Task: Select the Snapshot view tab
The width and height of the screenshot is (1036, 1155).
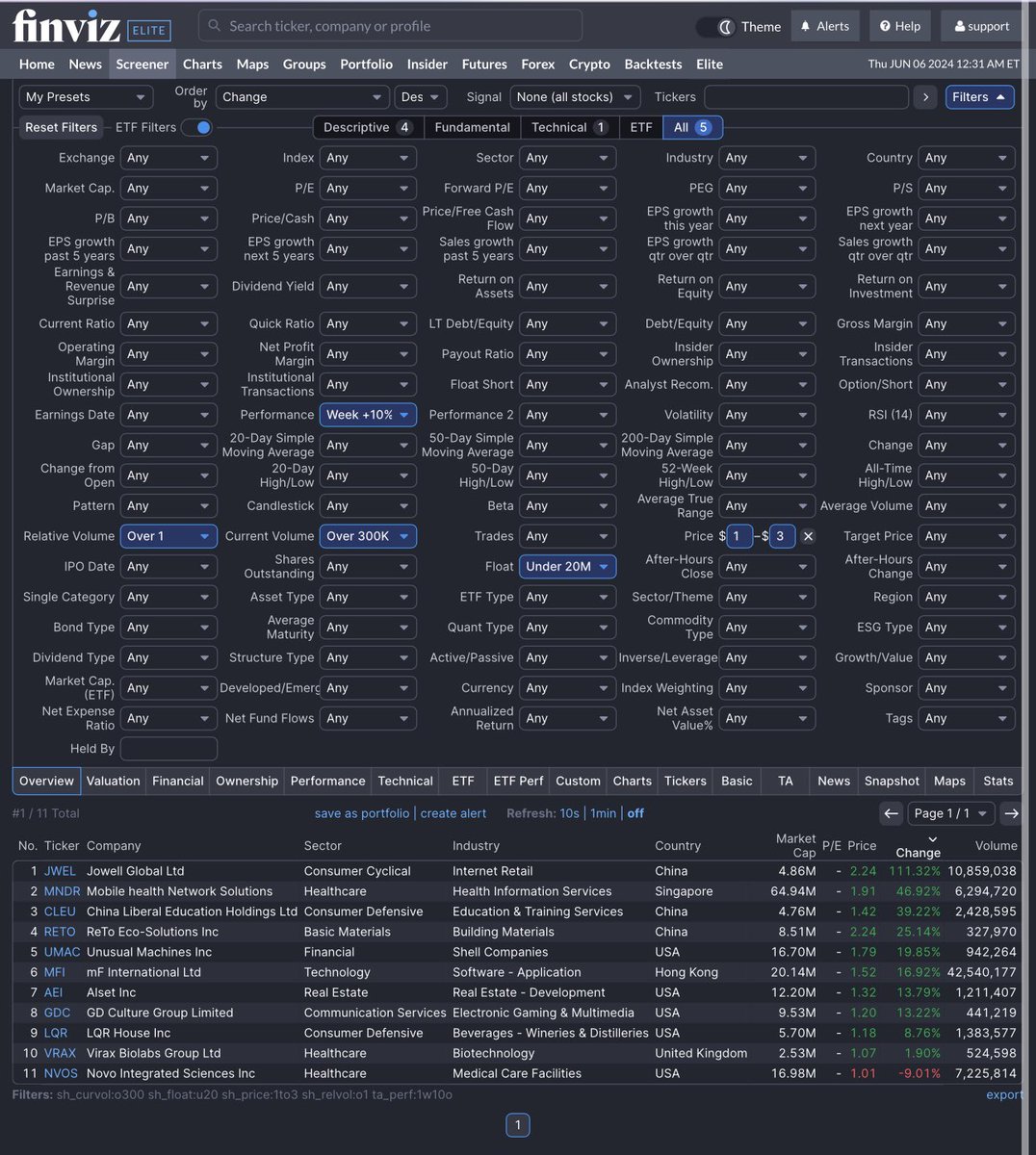Action: [x=892, y=781]
